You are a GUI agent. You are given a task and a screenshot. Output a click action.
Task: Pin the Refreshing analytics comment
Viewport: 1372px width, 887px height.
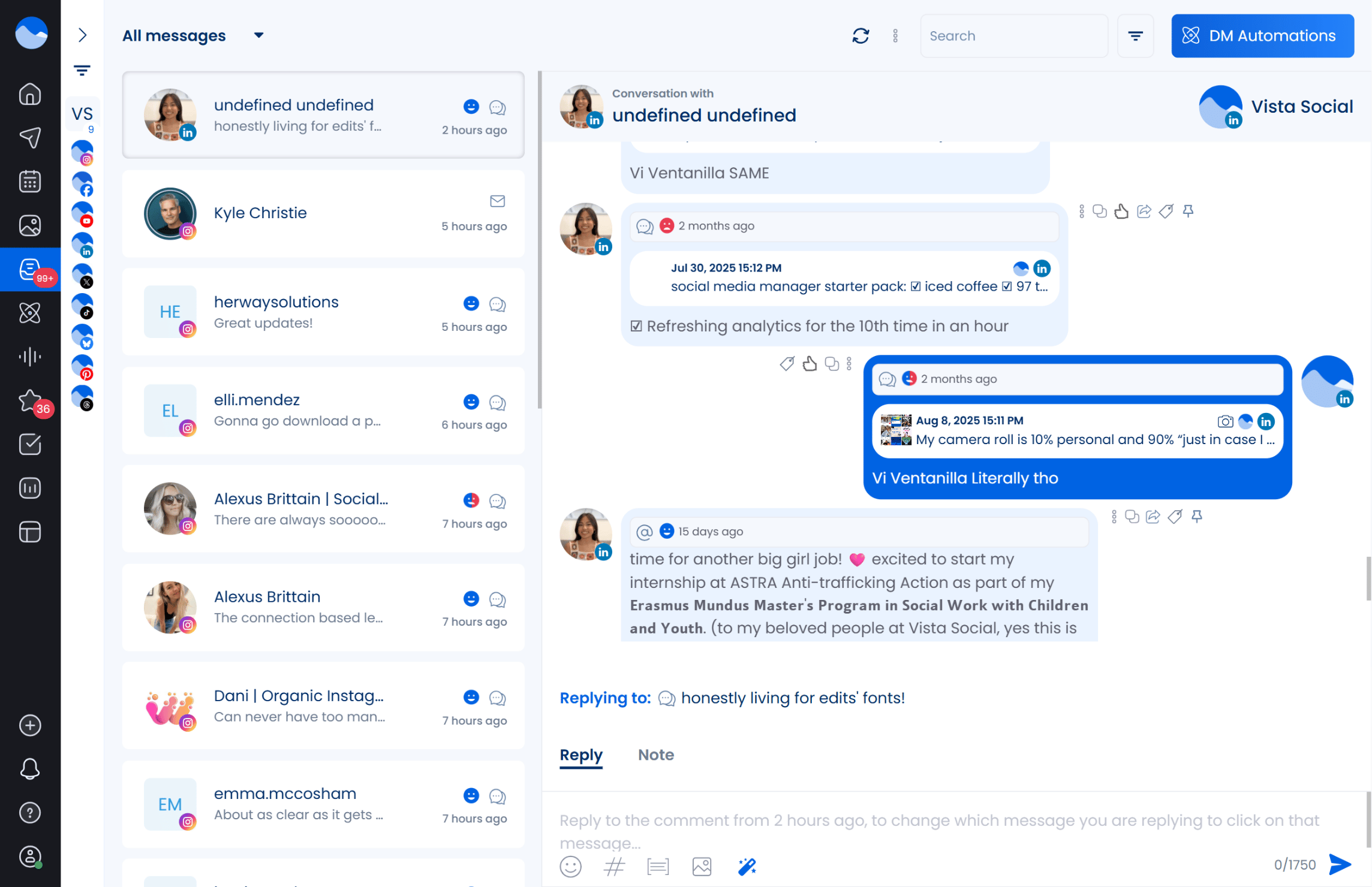tap(1188, 212)
